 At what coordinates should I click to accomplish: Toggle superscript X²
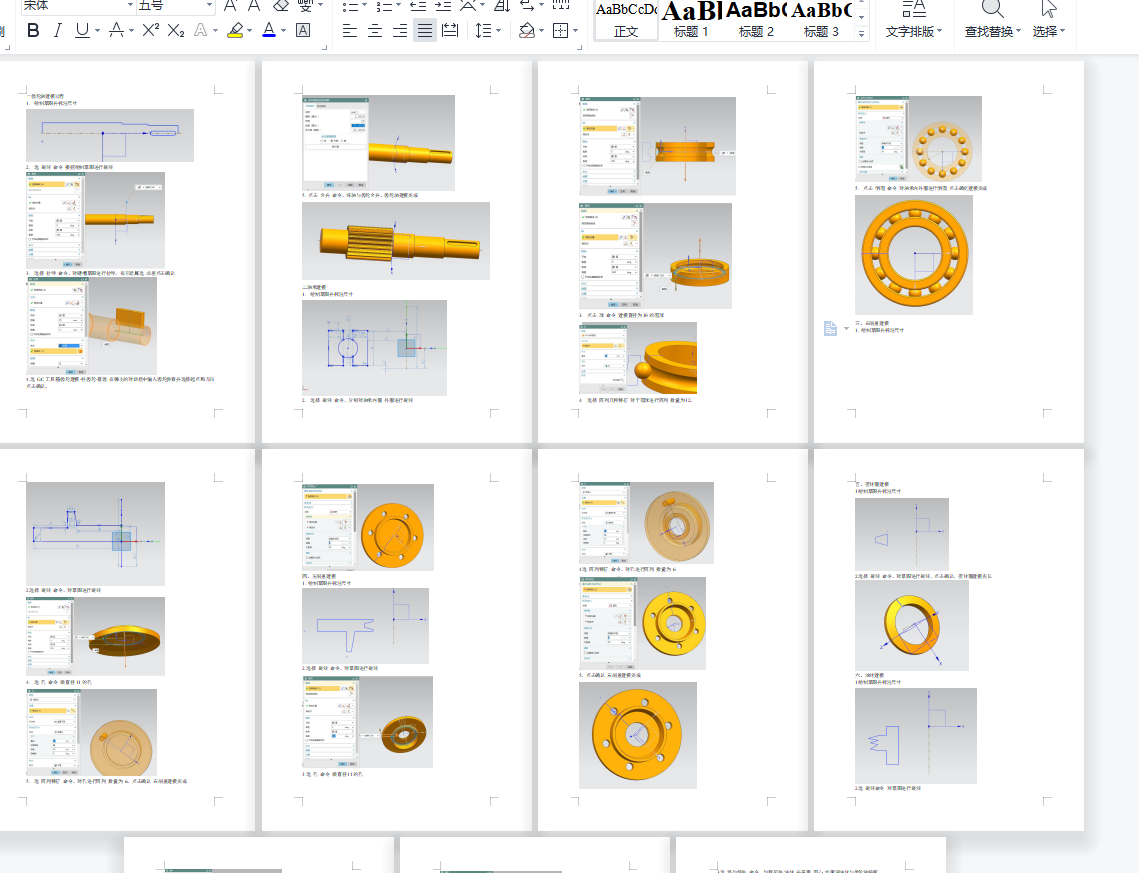[150, 31]
